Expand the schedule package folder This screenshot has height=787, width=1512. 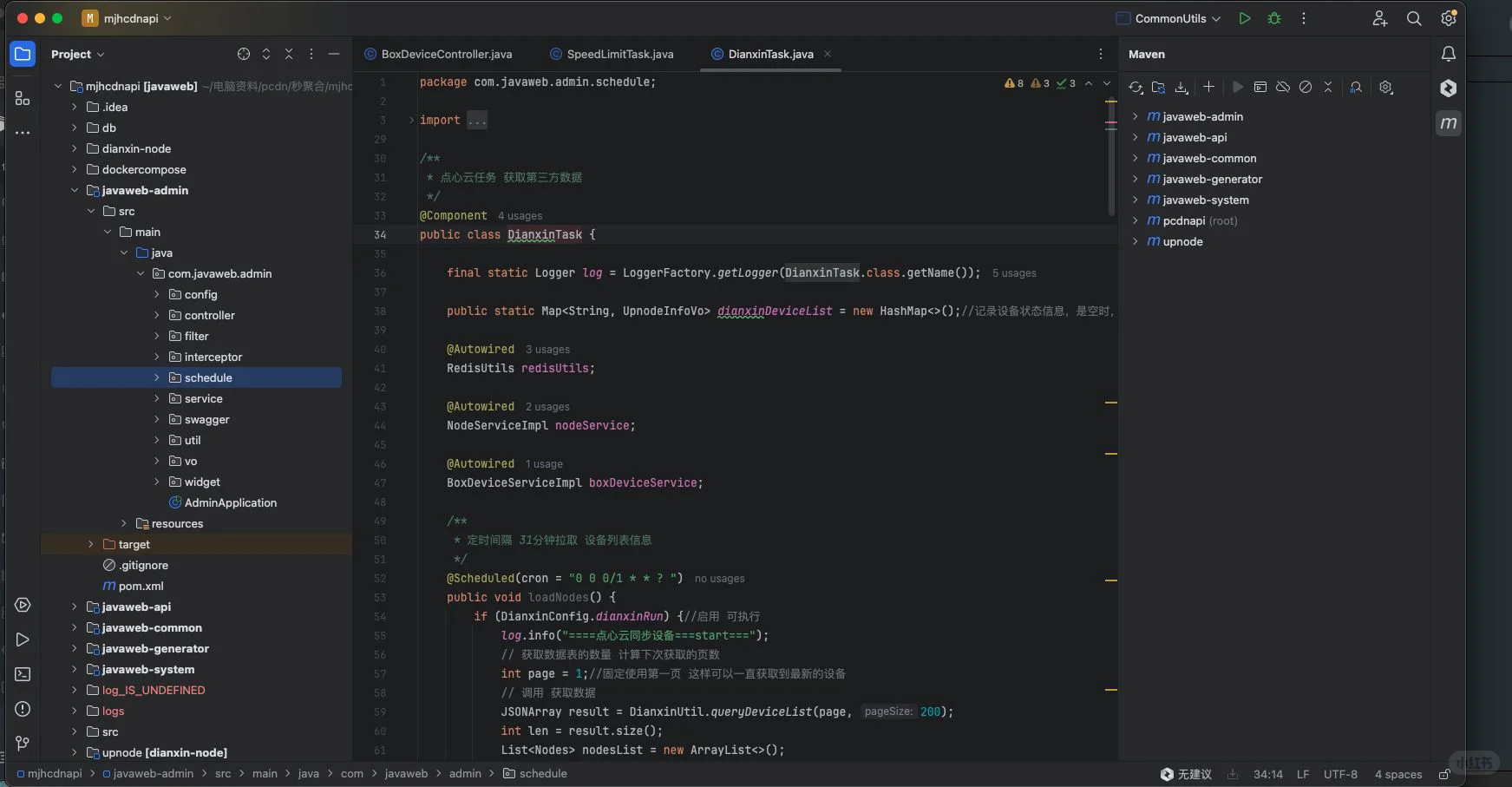(157, 377)
